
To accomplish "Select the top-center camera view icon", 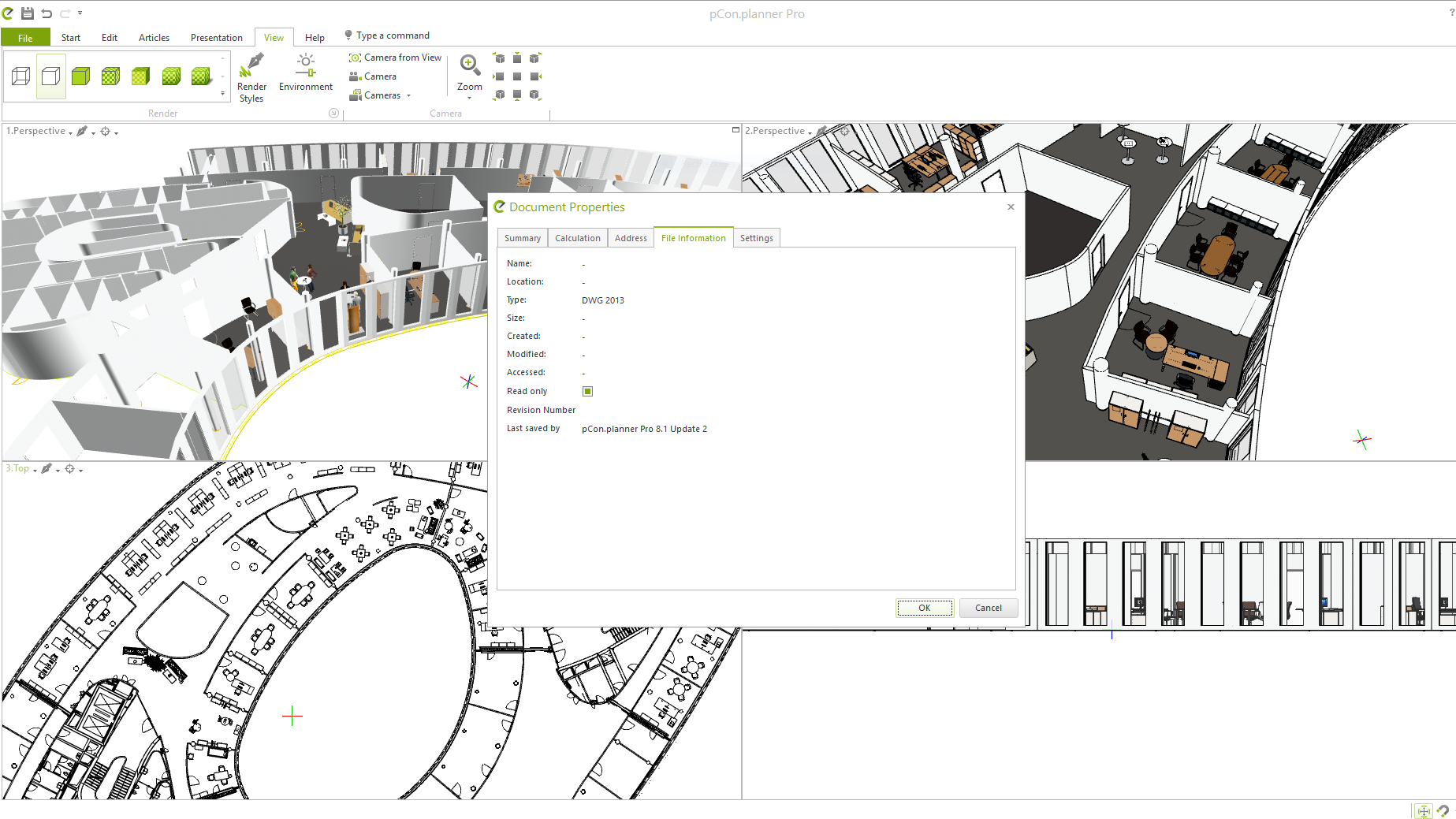I will click(x=517, y=58).
